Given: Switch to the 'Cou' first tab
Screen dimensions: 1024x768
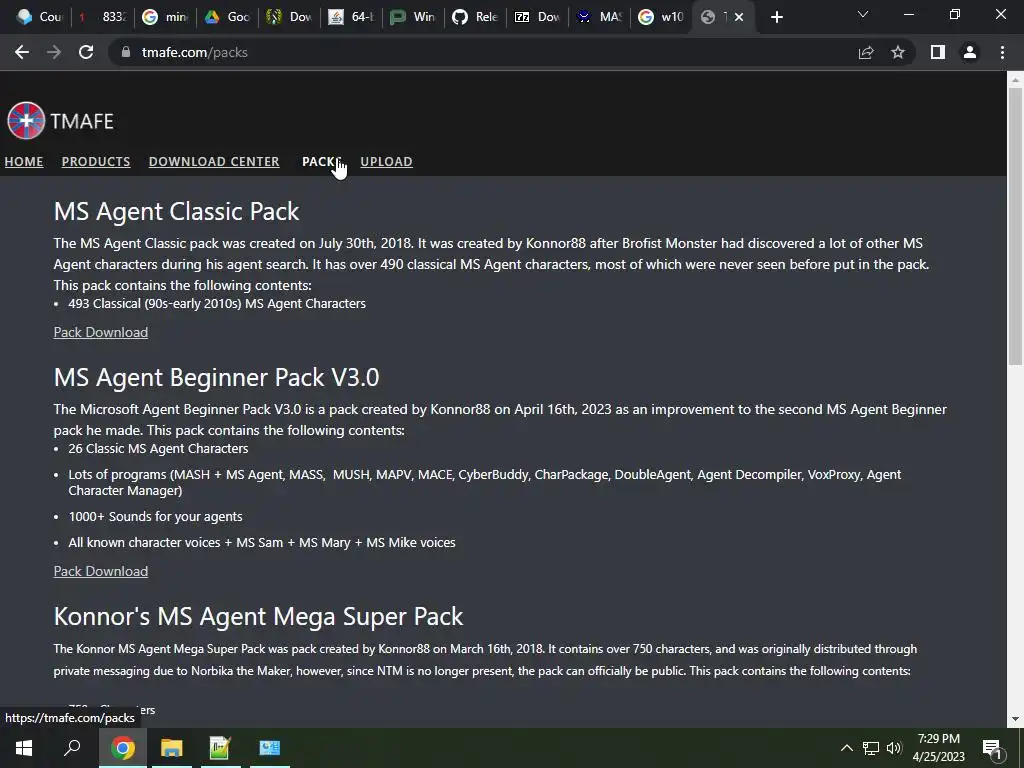Looking at the screenshot, I should click(x=40, y=17).
